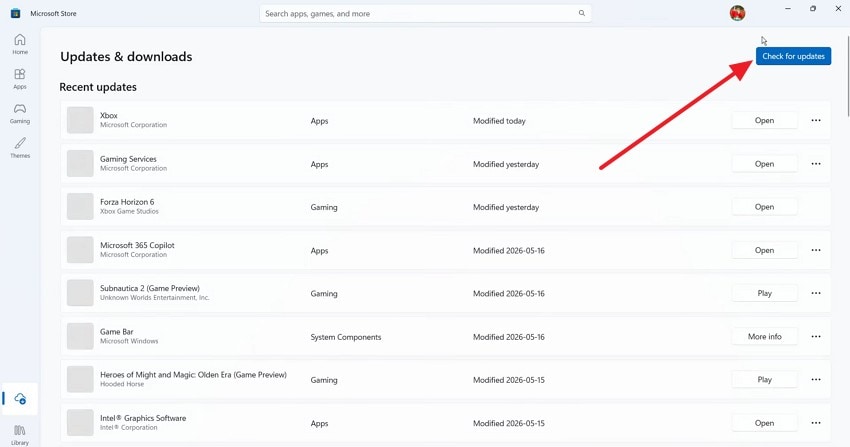
Task: Click the Microsoft Windows publisher text
Action: coord(129,341)
